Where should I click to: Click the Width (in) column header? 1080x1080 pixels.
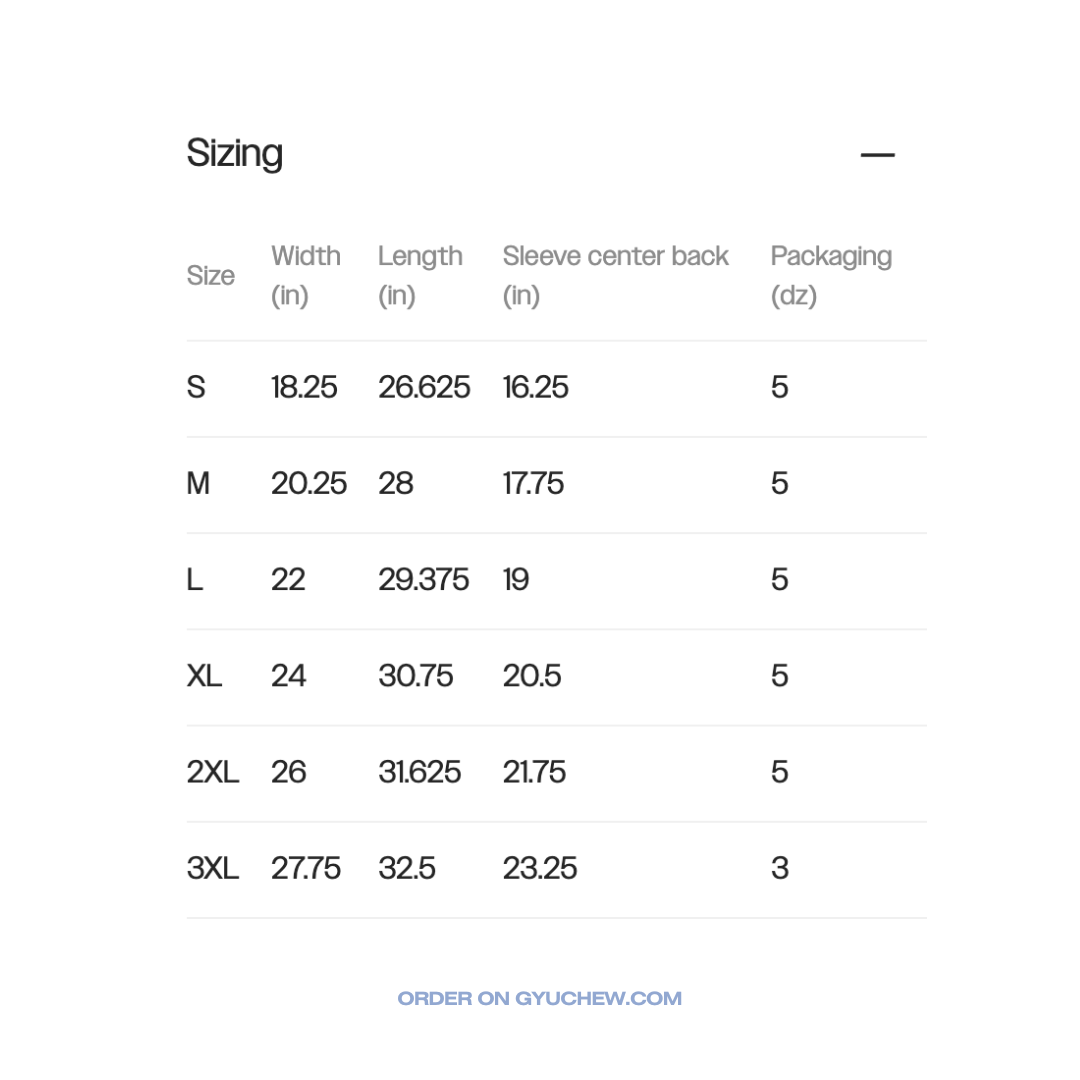tap(306, 276)
